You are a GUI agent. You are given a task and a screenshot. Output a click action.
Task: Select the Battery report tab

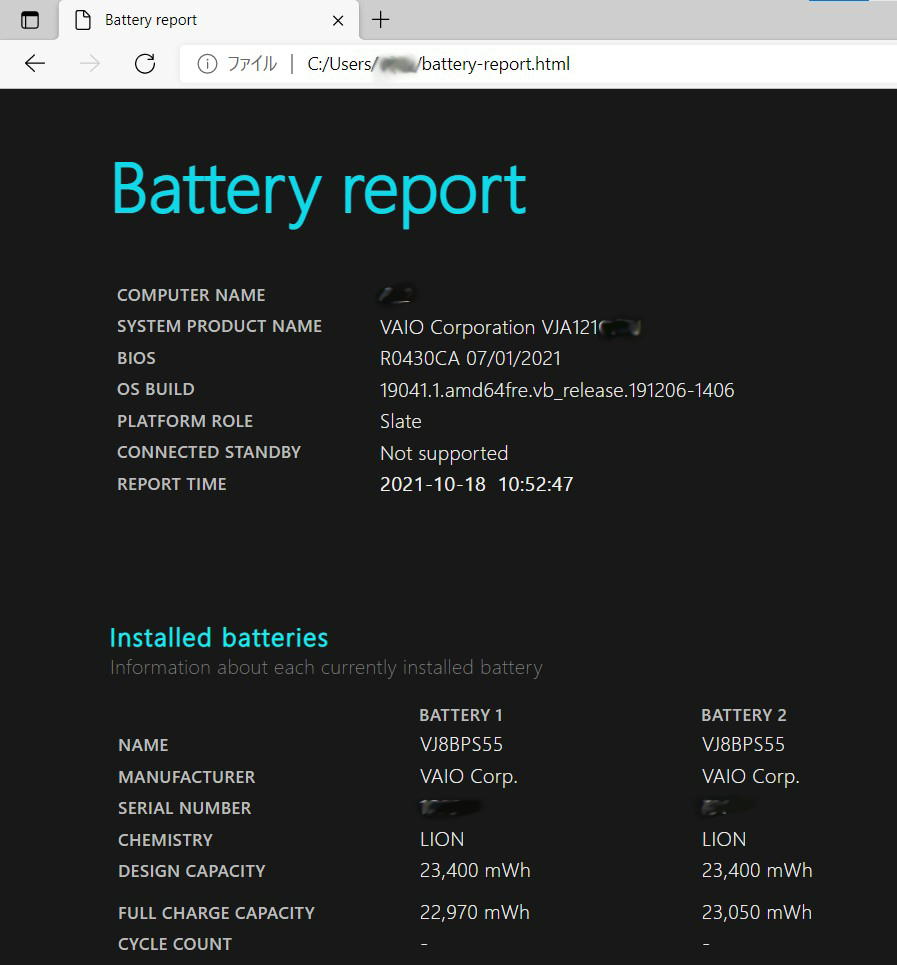[x=209, y=20]
